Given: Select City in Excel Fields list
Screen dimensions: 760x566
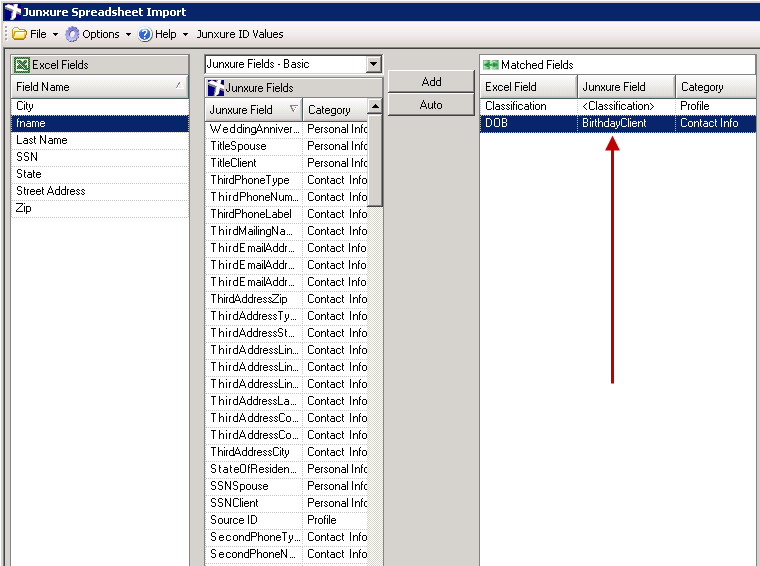Looking at the screenshot, I should tap(100, 106).
